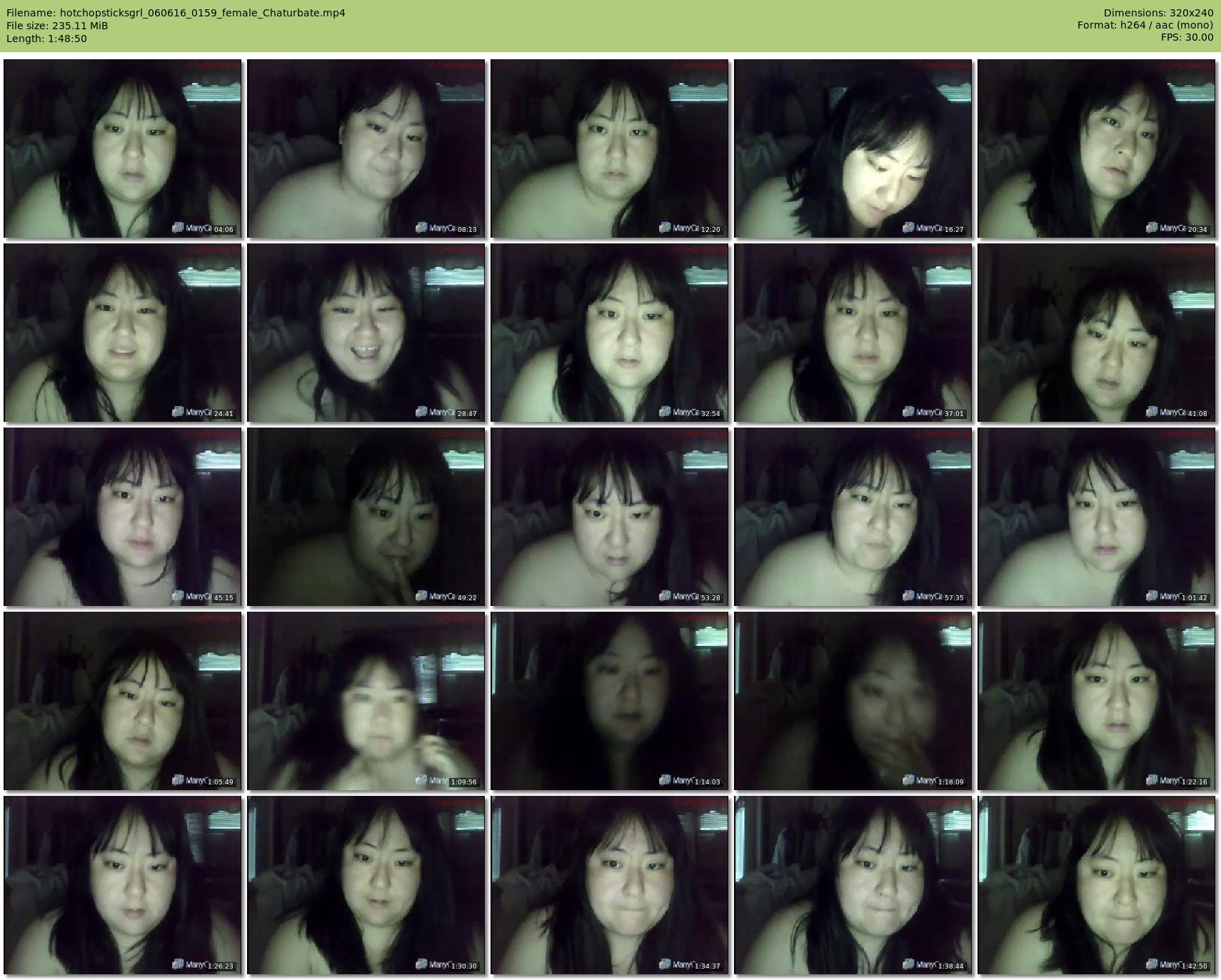Click the frame timestamped 16:27

coord(853,148)
